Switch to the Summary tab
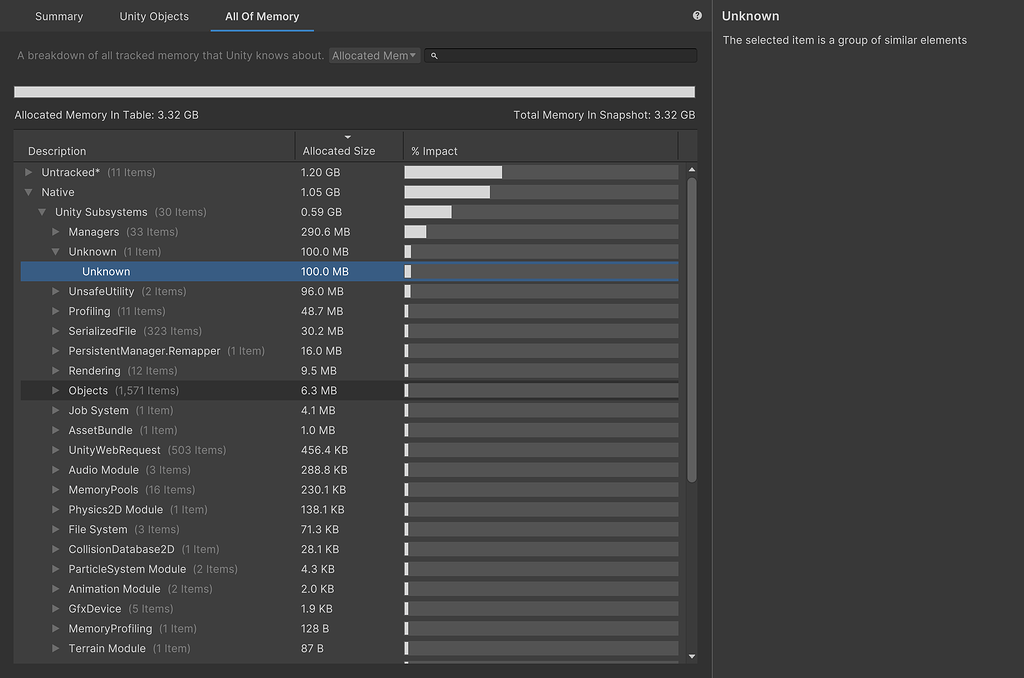 [x=58, y=16]
